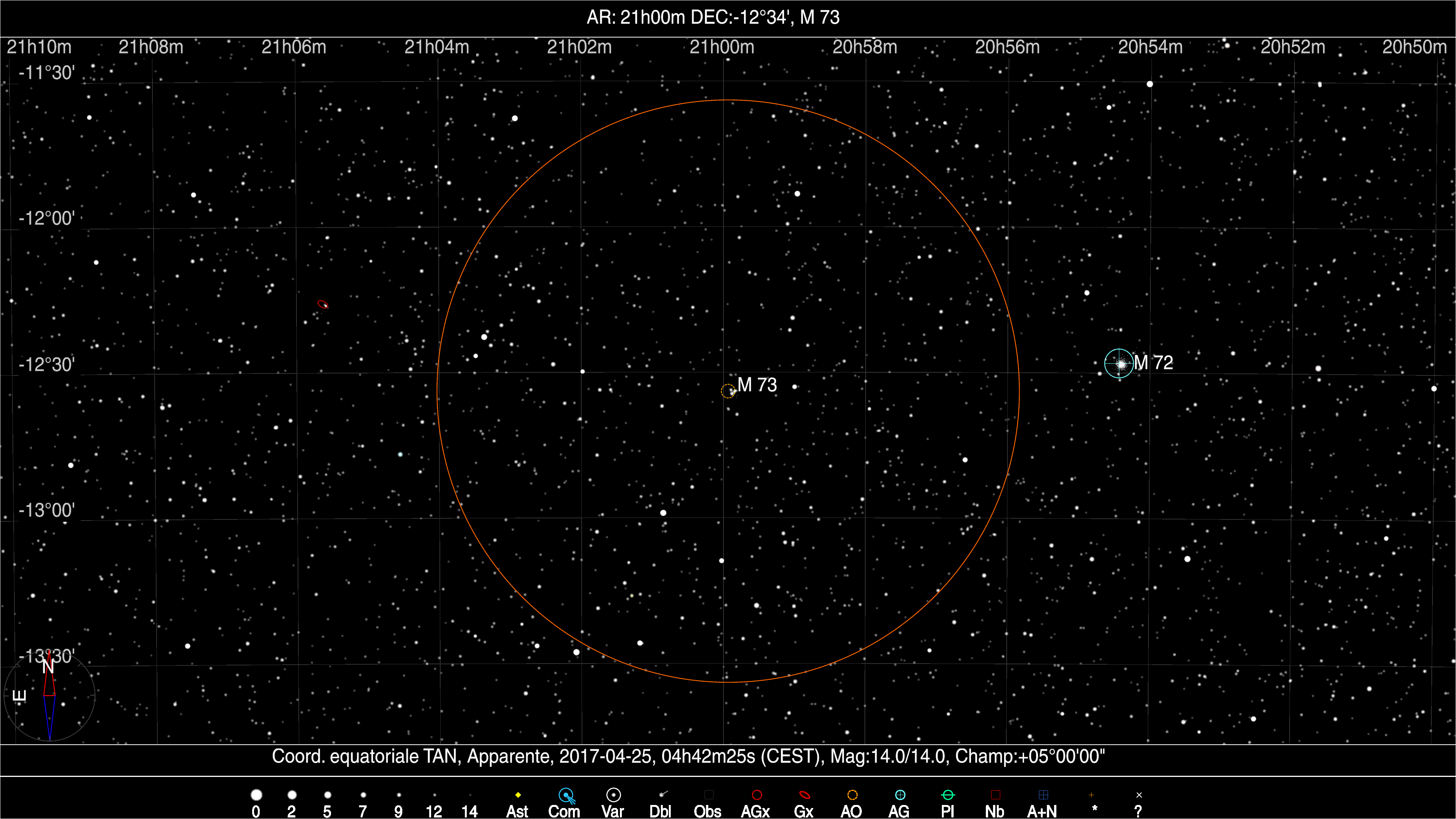The height and width of the screenshot is (819, 1456).
Task: Click the globular cluster (AG) legend icon
Action: [900, 795]
